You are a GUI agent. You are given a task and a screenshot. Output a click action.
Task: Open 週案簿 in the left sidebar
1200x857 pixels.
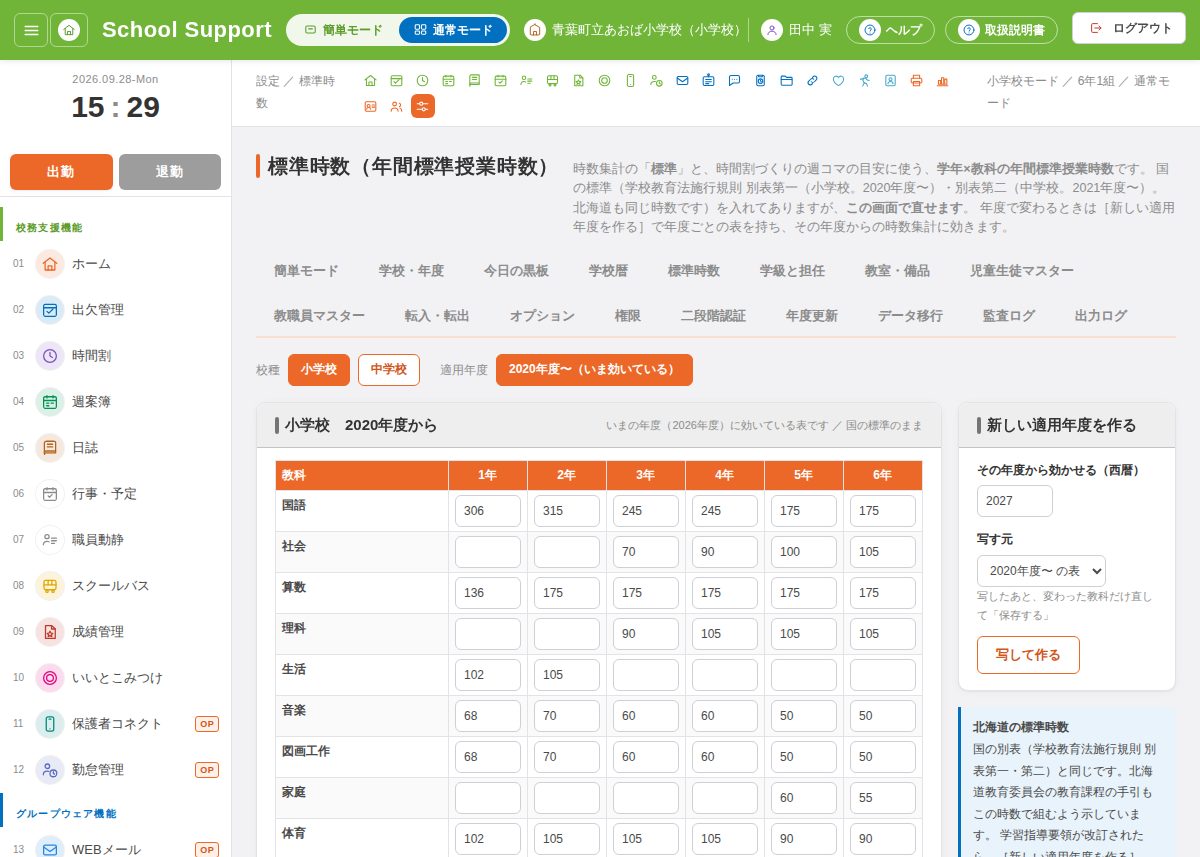[x=116, y=402]
